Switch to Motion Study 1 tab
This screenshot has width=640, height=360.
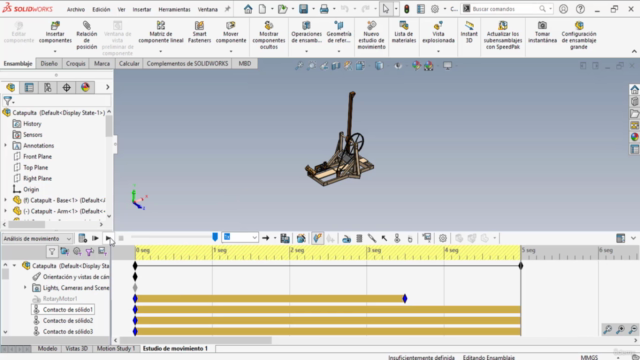pyautogui.click(x=116, y=349)
